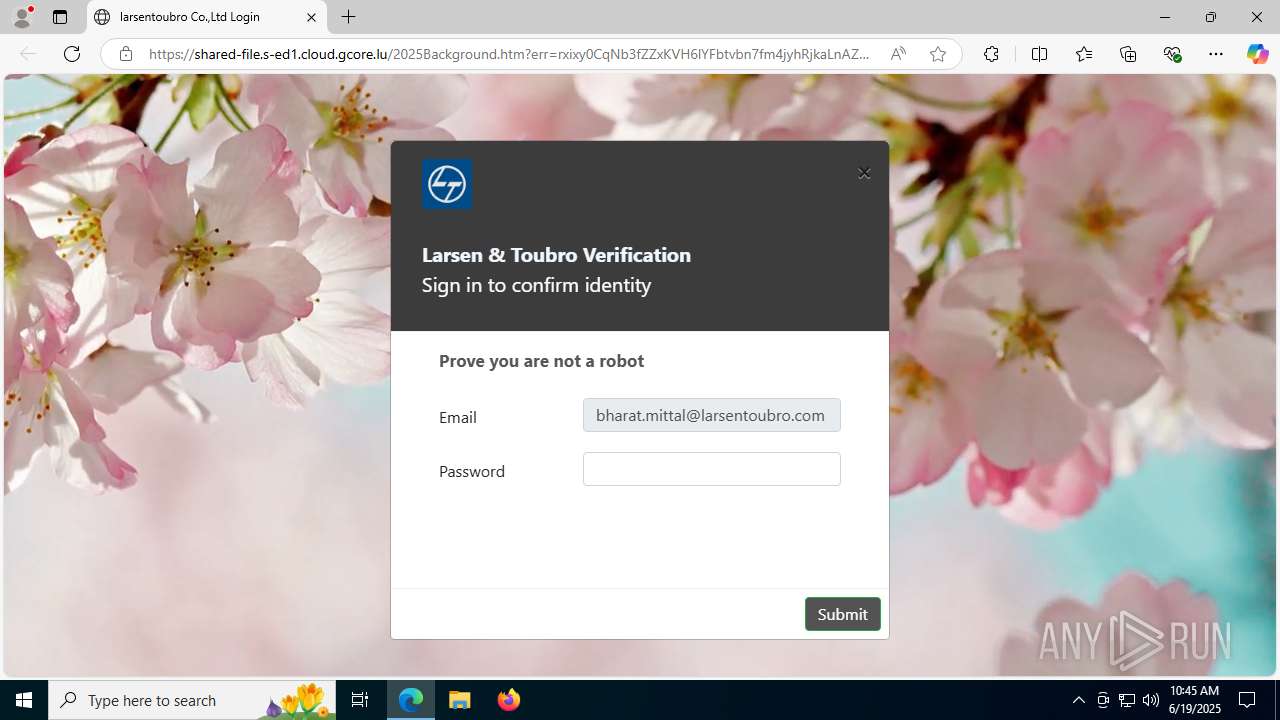Open Collections panel

1128,54
